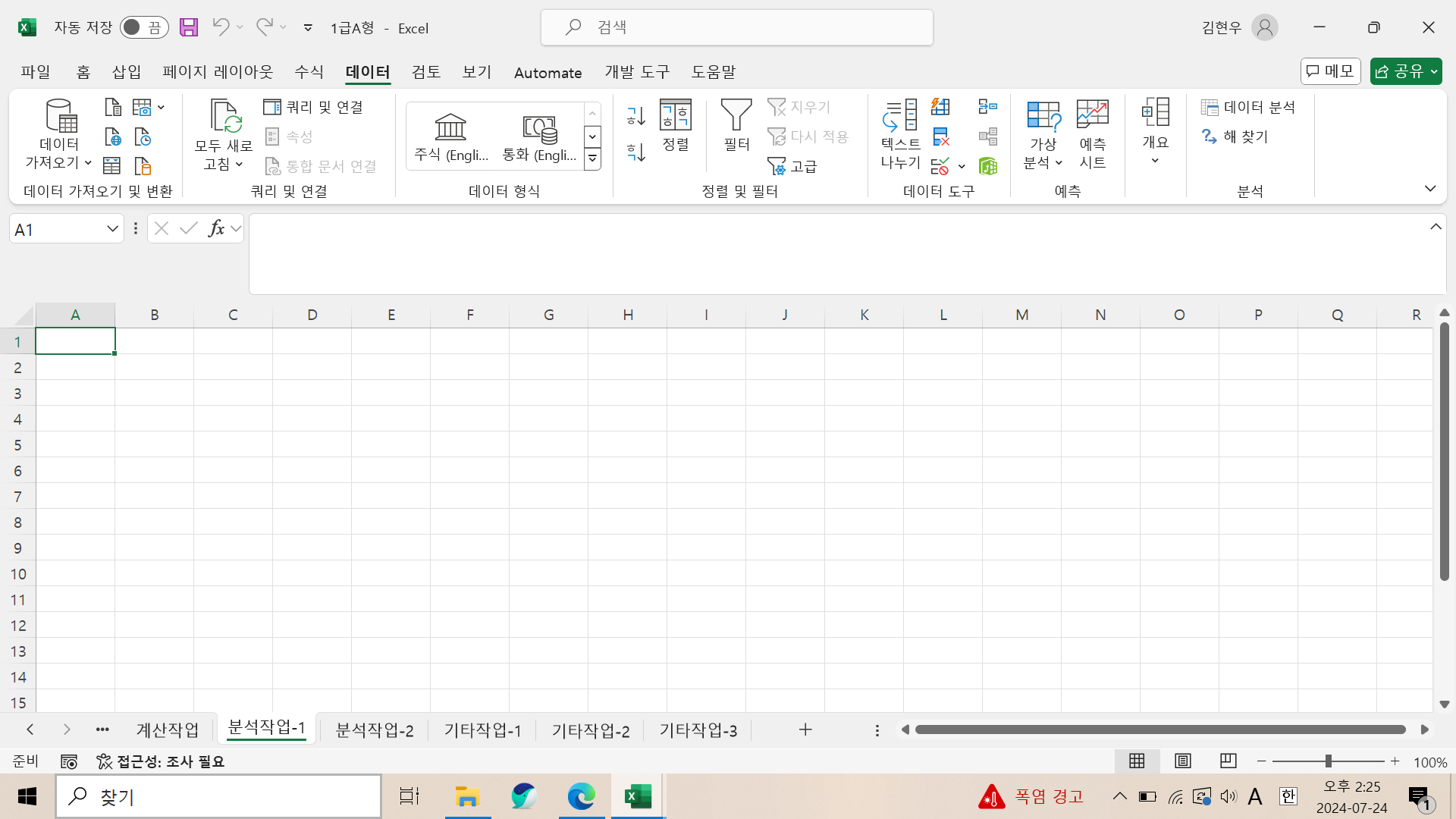Open Advanced filter option

793,166
